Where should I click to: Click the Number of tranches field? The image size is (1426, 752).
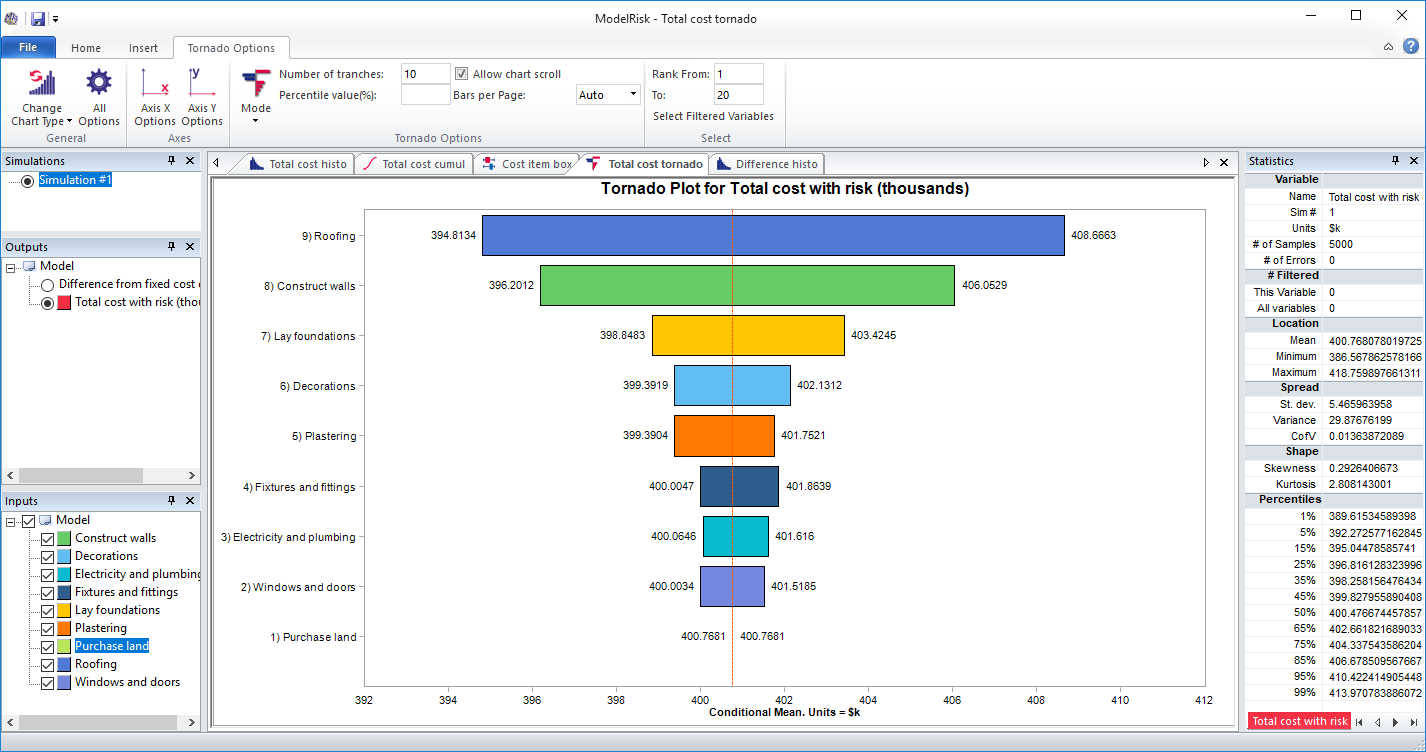point(425,74)
